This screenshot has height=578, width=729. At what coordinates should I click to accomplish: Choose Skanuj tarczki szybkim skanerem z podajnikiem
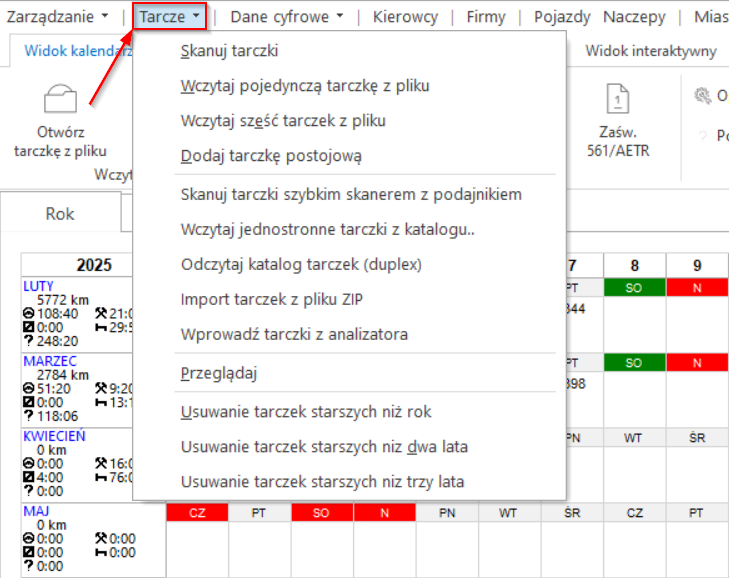349,194
